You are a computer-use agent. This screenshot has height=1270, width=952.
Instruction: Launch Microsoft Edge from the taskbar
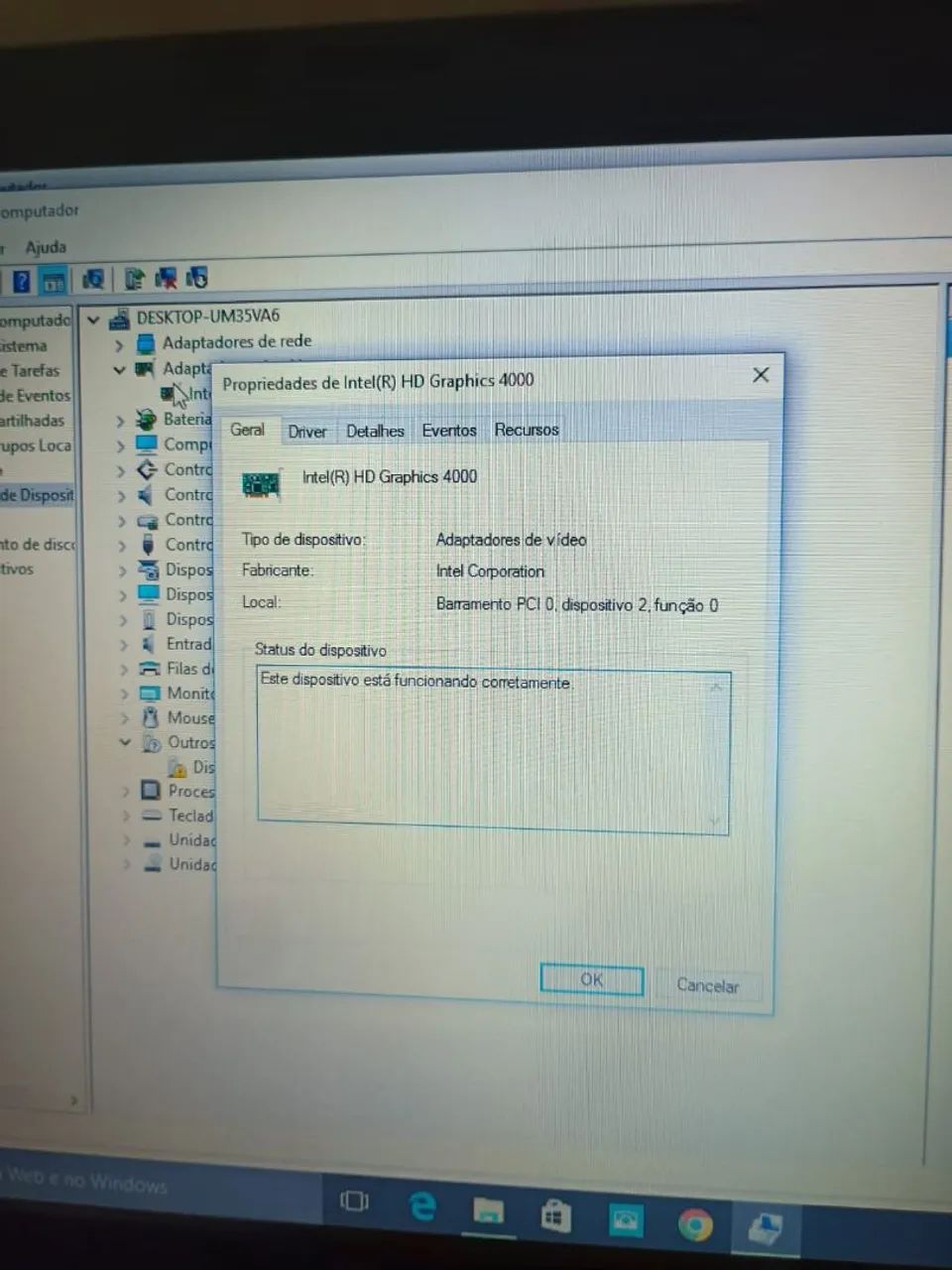[x=422, y=1206]
